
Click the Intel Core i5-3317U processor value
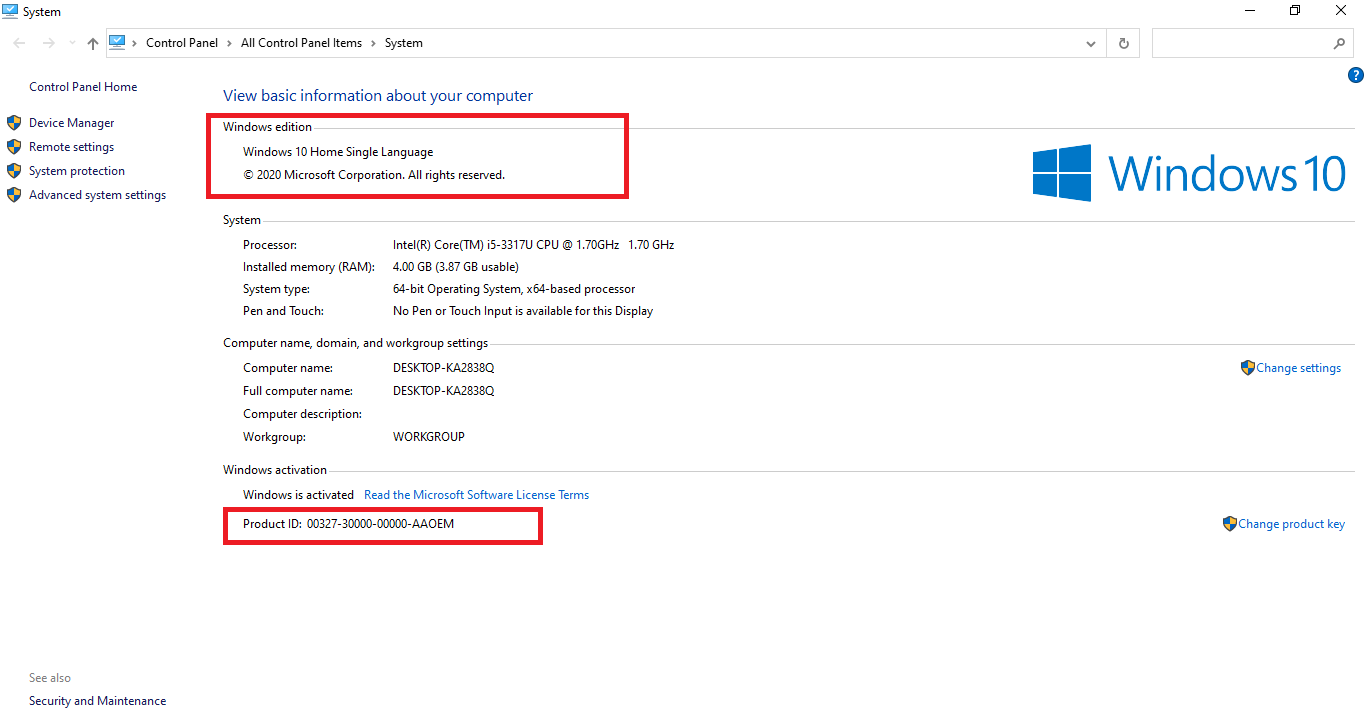coord(533,245)
